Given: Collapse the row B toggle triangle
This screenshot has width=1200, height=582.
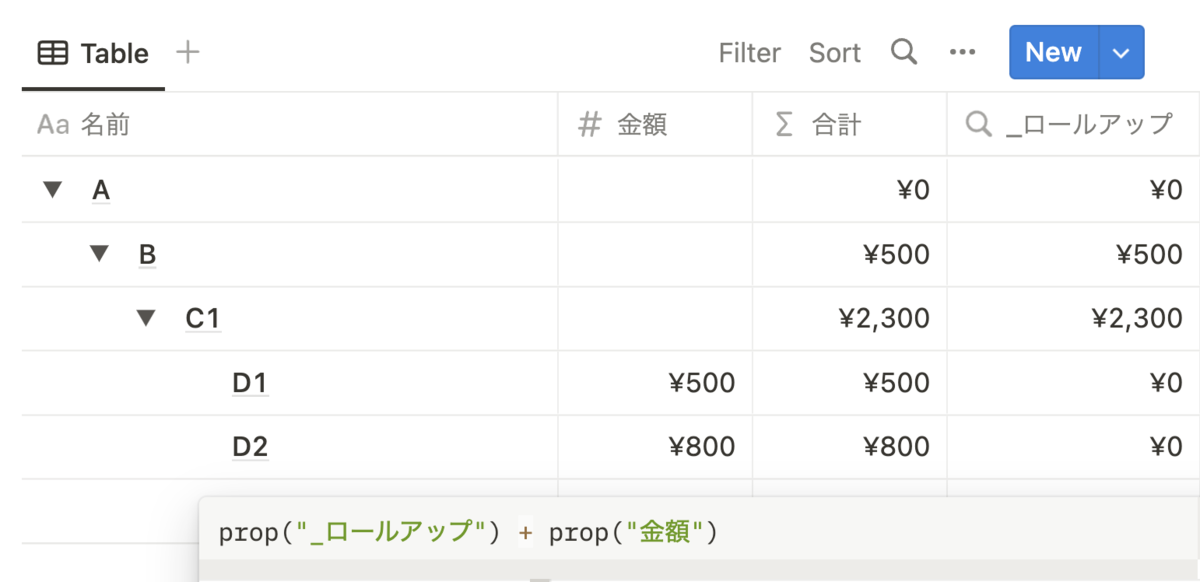Looking at the screenshot, I should click(99, 254).
